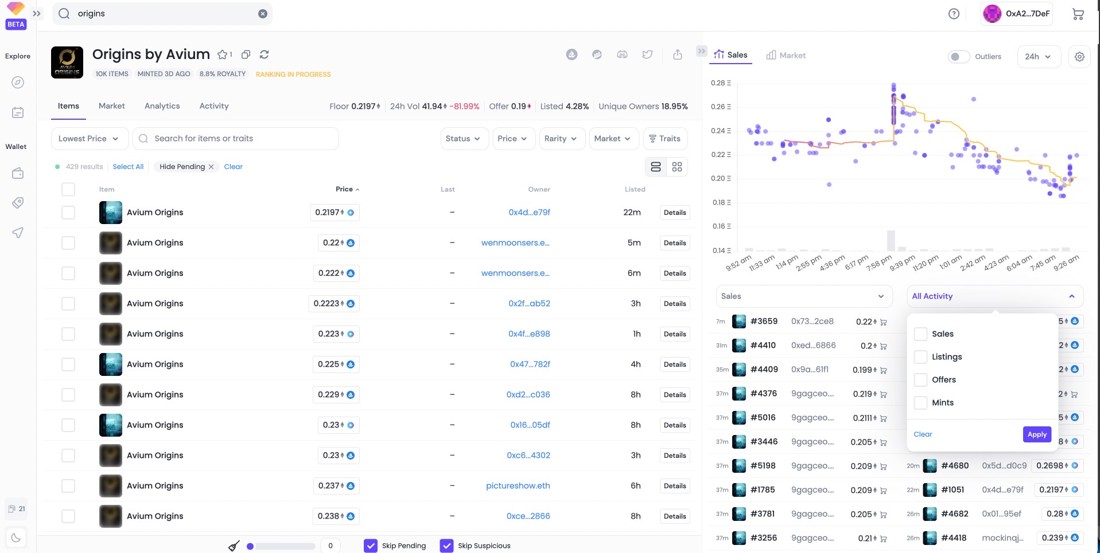Viewport: 1100px width, 553px height.
Task: Open the Market filter dropdown
Action: click(615, 138)
